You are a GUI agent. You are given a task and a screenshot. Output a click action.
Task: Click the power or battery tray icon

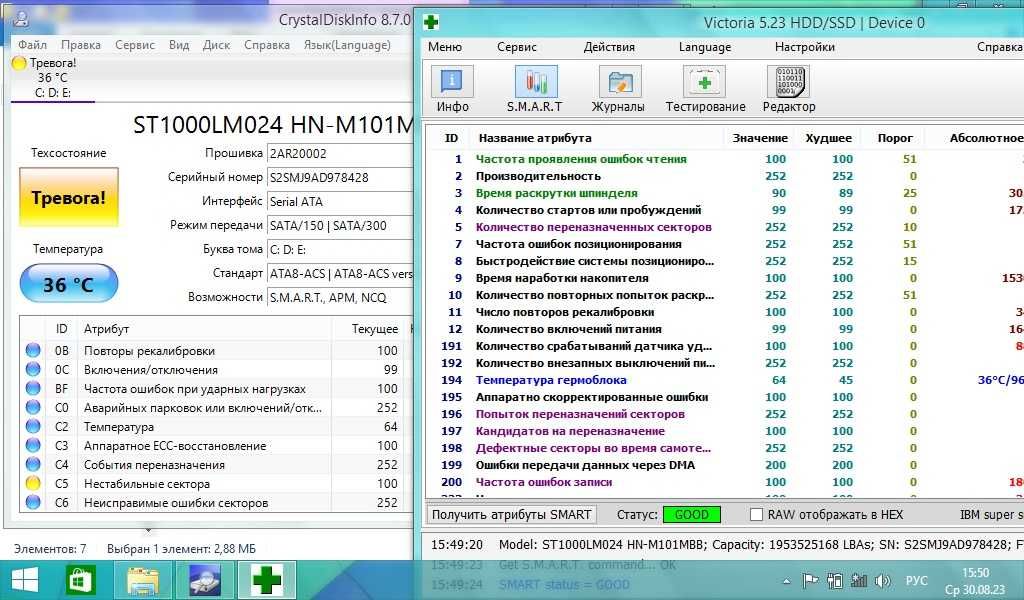835,580
